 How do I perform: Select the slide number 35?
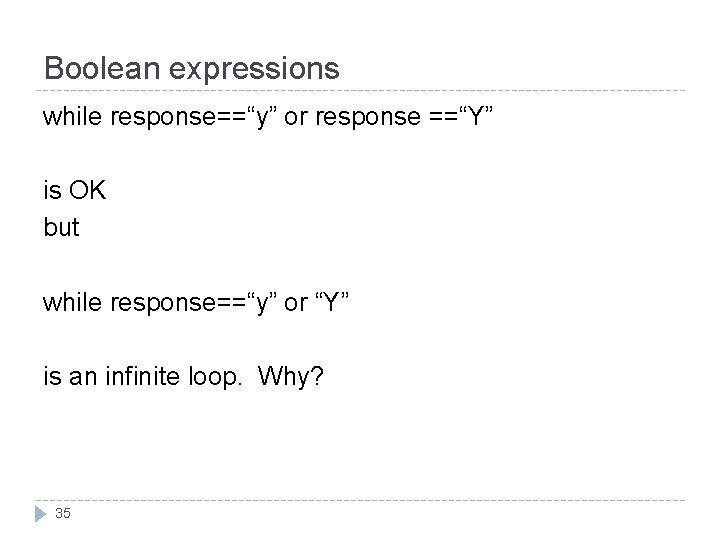[x=63, y=513]
